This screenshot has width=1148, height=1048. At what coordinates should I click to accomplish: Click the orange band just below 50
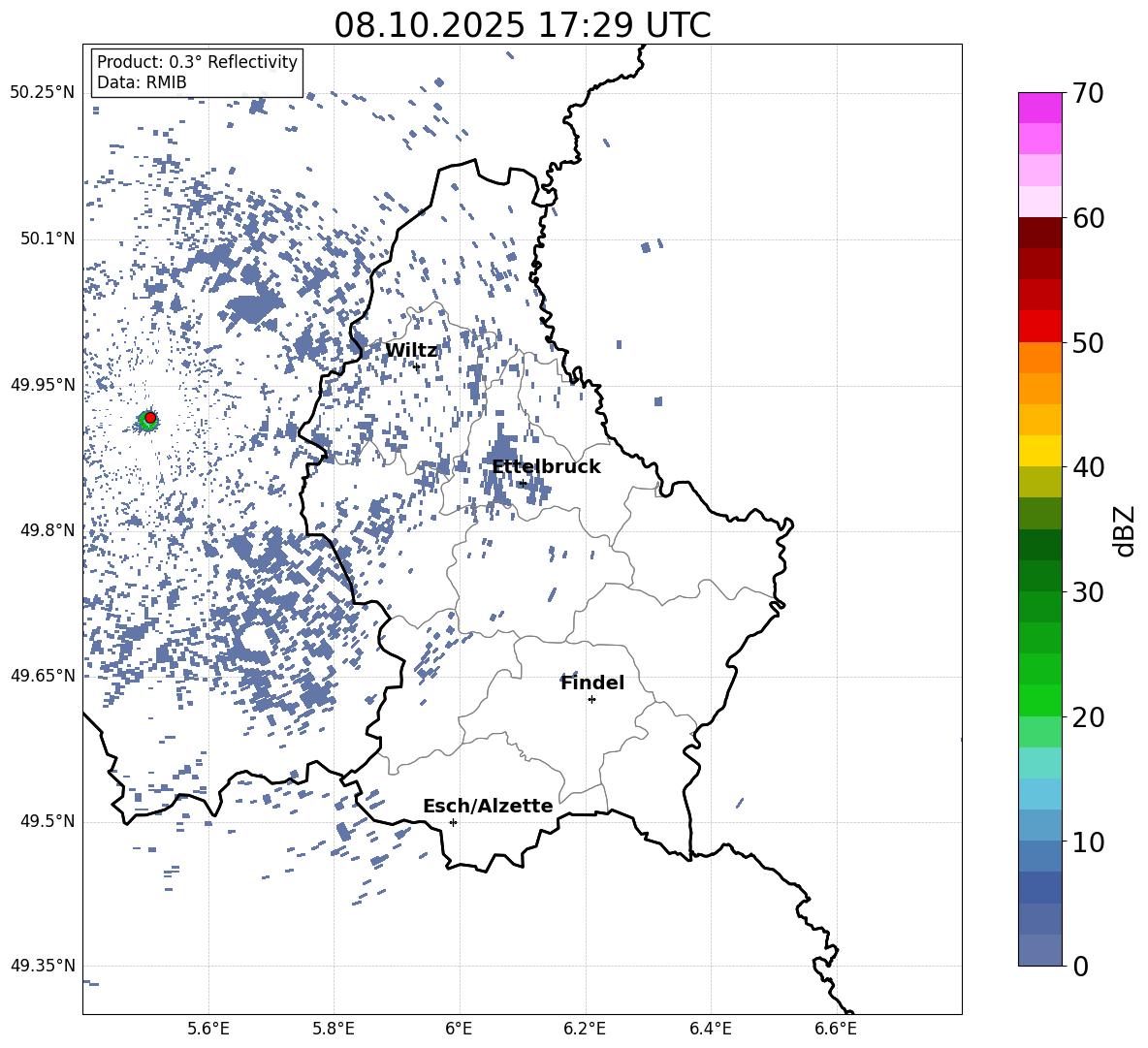coord(1040,358)
